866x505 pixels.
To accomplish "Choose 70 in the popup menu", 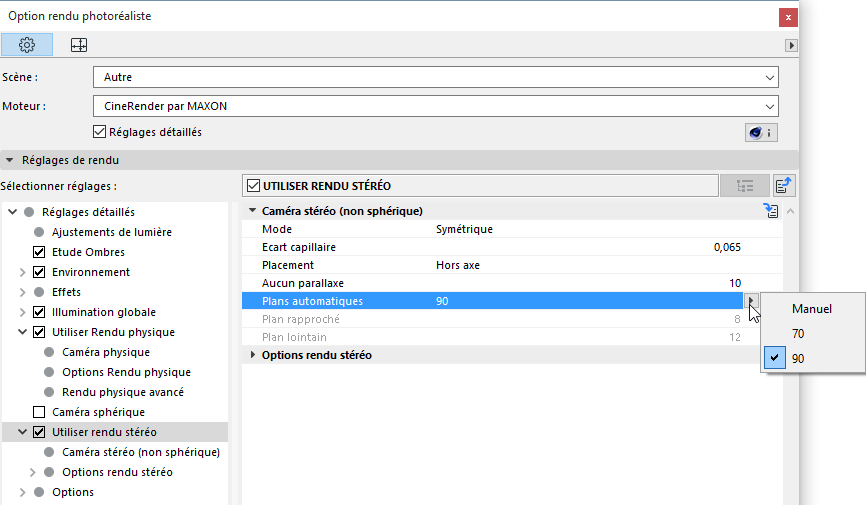I will pyautogui.click(x=797, y=334).
